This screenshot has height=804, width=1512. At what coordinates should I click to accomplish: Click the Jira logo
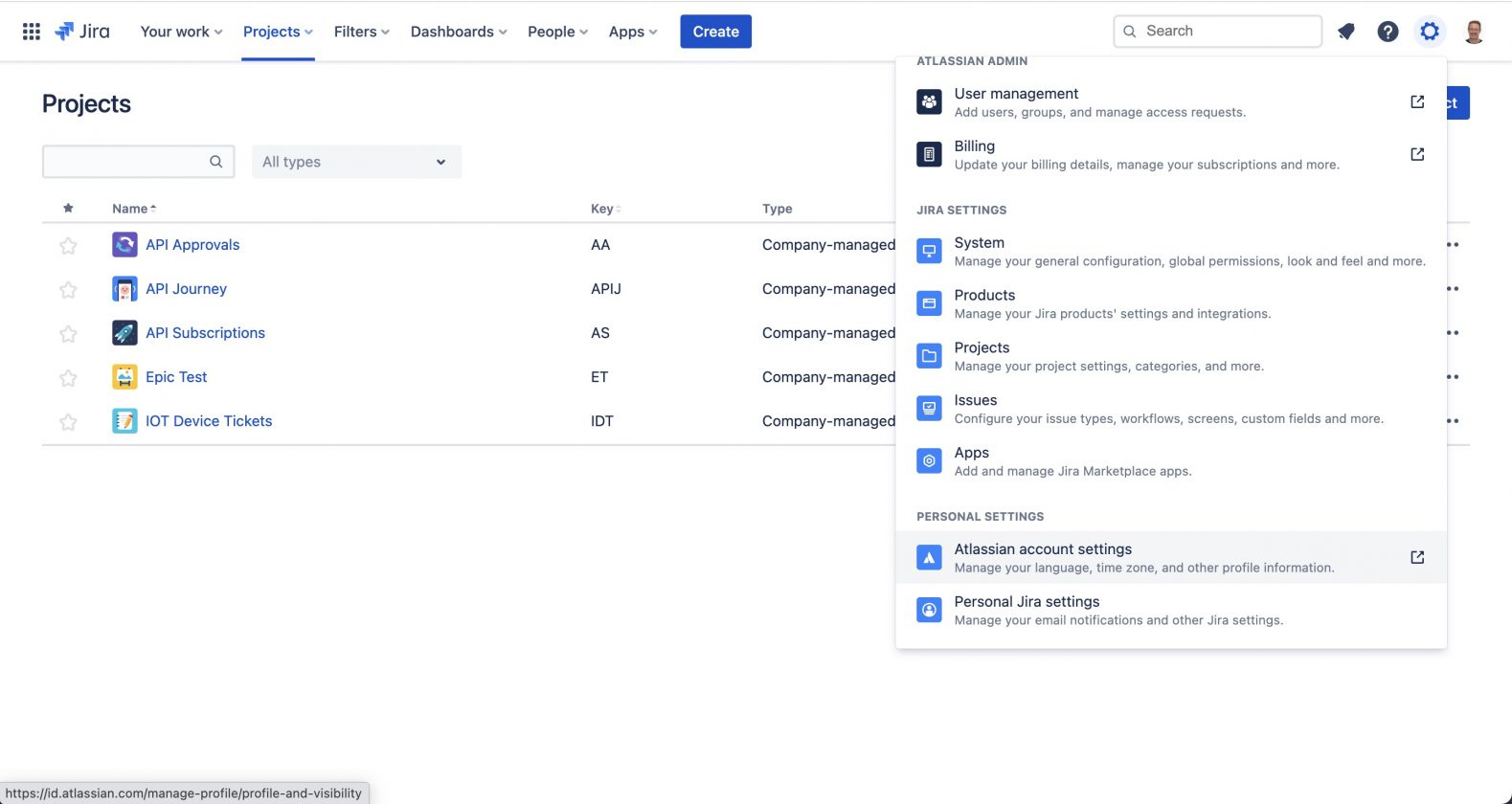click(x=82, y=32)
